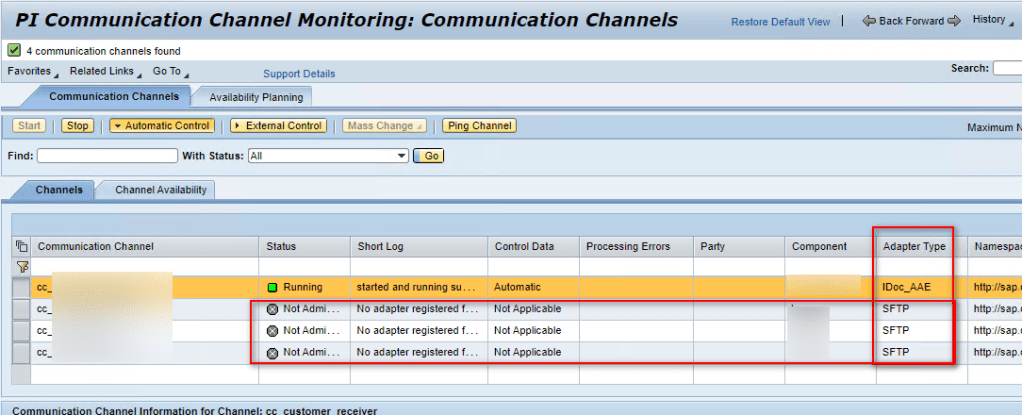Click the Restore Default View link
Viewport: 1022px width, 415px height.
[780, 22]
